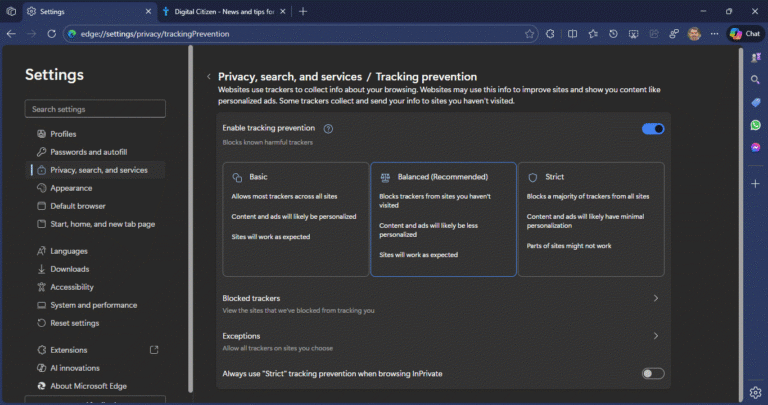This screenshot has width=768, height=405.
Task: Close the Digital Citizen tab
Action: click(283, 11)
